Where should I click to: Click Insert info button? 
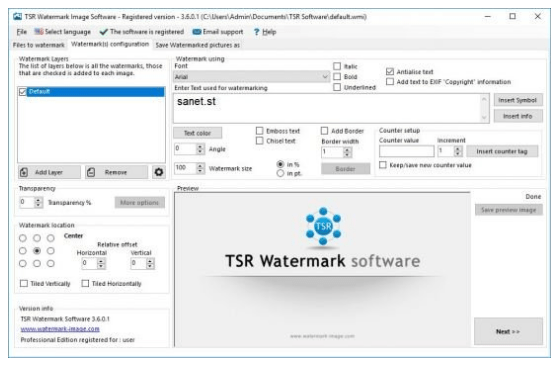518,116
